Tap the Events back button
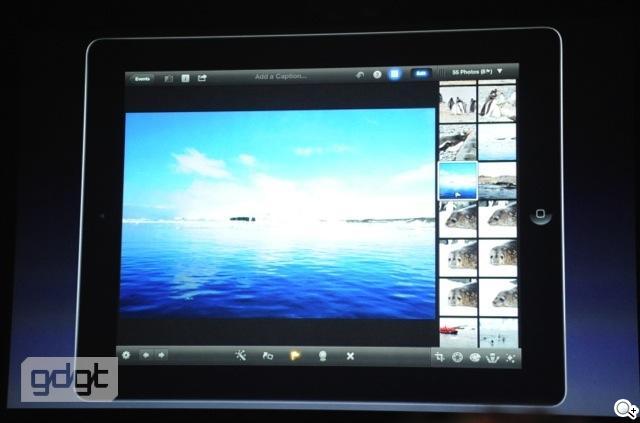This screenshot has width=640, height=423. tap(143, 77)
